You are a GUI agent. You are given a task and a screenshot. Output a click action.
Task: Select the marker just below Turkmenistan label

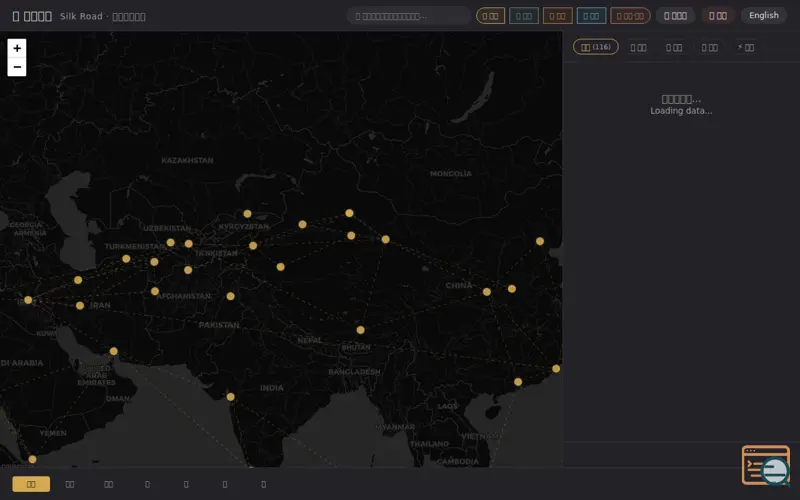[x=126, y=259]
